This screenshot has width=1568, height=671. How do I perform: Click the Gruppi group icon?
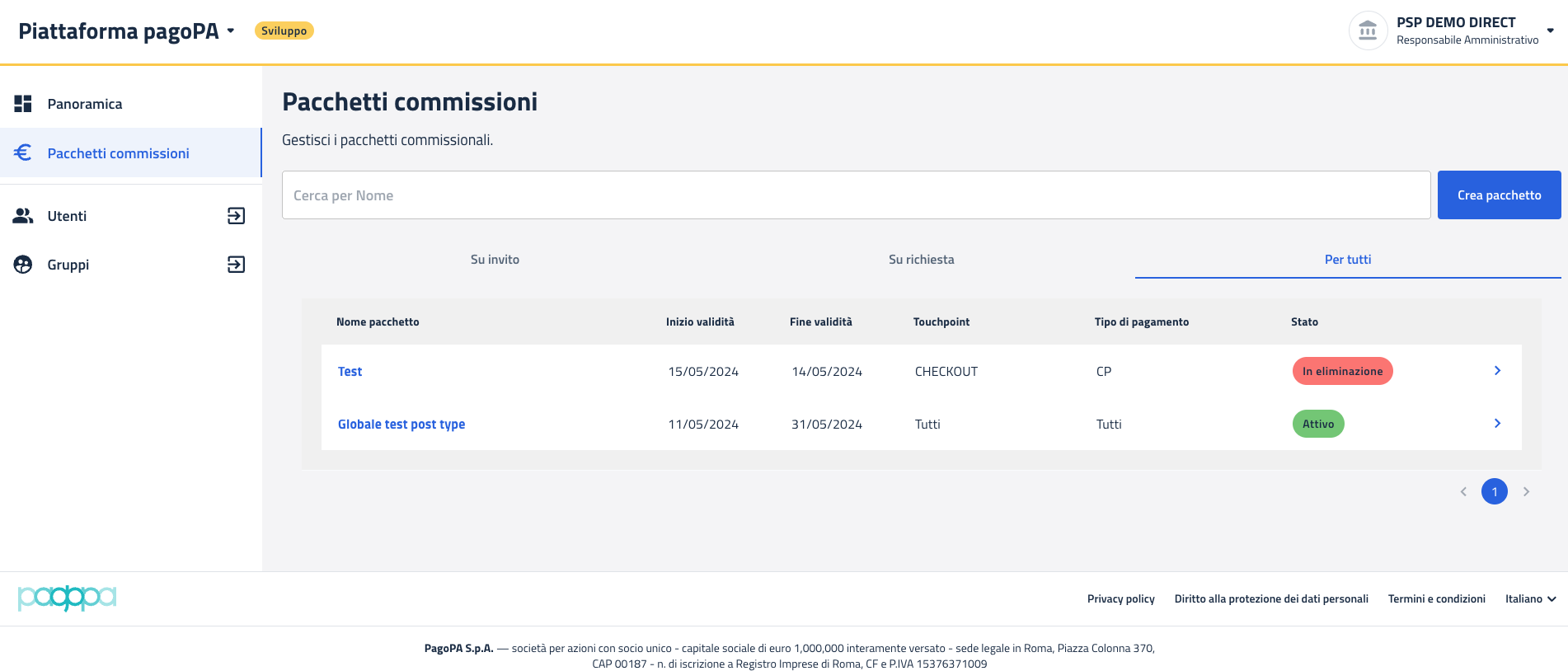23,265
